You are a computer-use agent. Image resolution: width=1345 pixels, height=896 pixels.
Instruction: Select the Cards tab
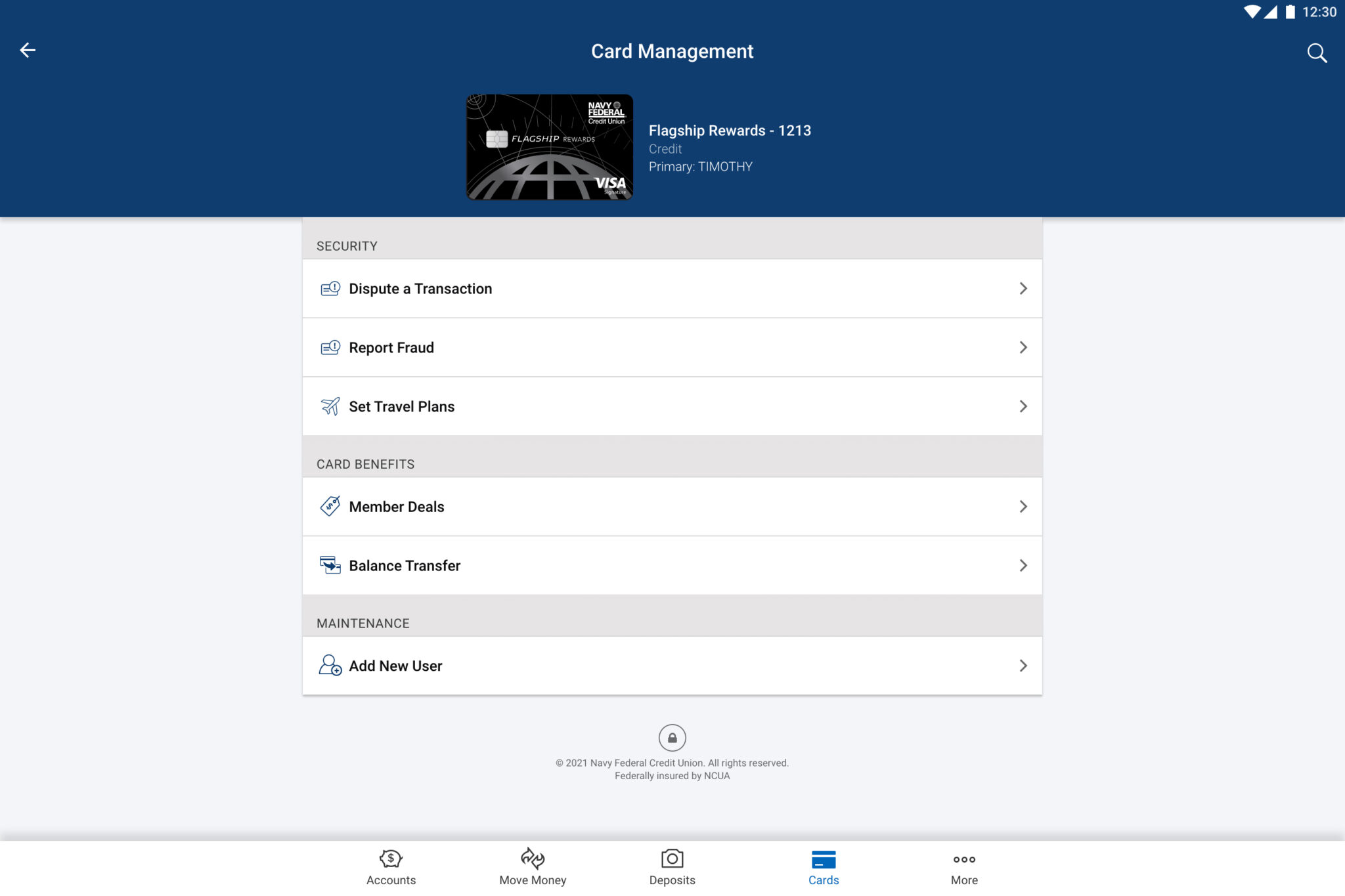(x=824, y=865)
